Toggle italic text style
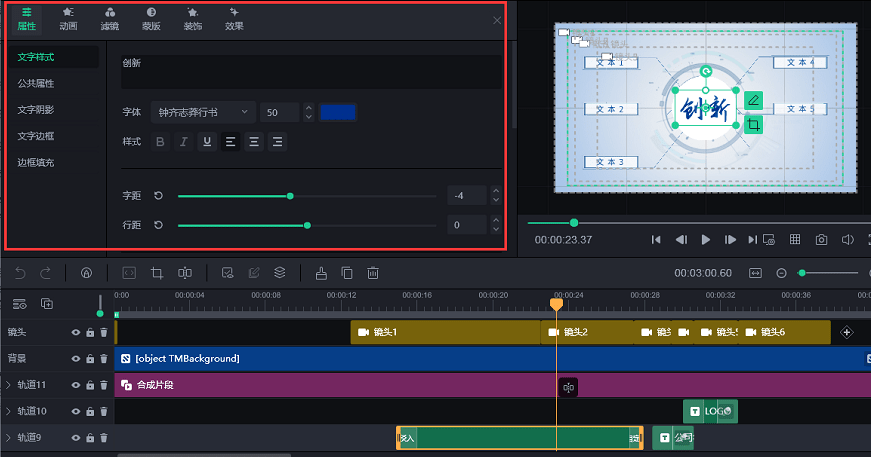Screen dimensions: 871x457 (x=183, y=142)
